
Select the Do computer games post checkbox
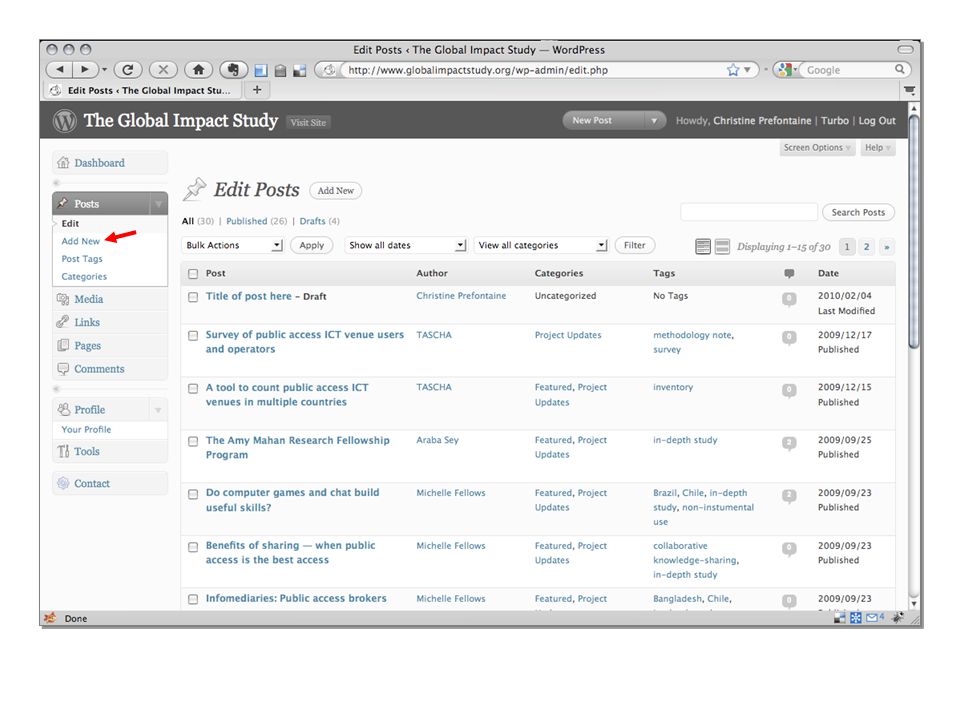click(193, 493)
